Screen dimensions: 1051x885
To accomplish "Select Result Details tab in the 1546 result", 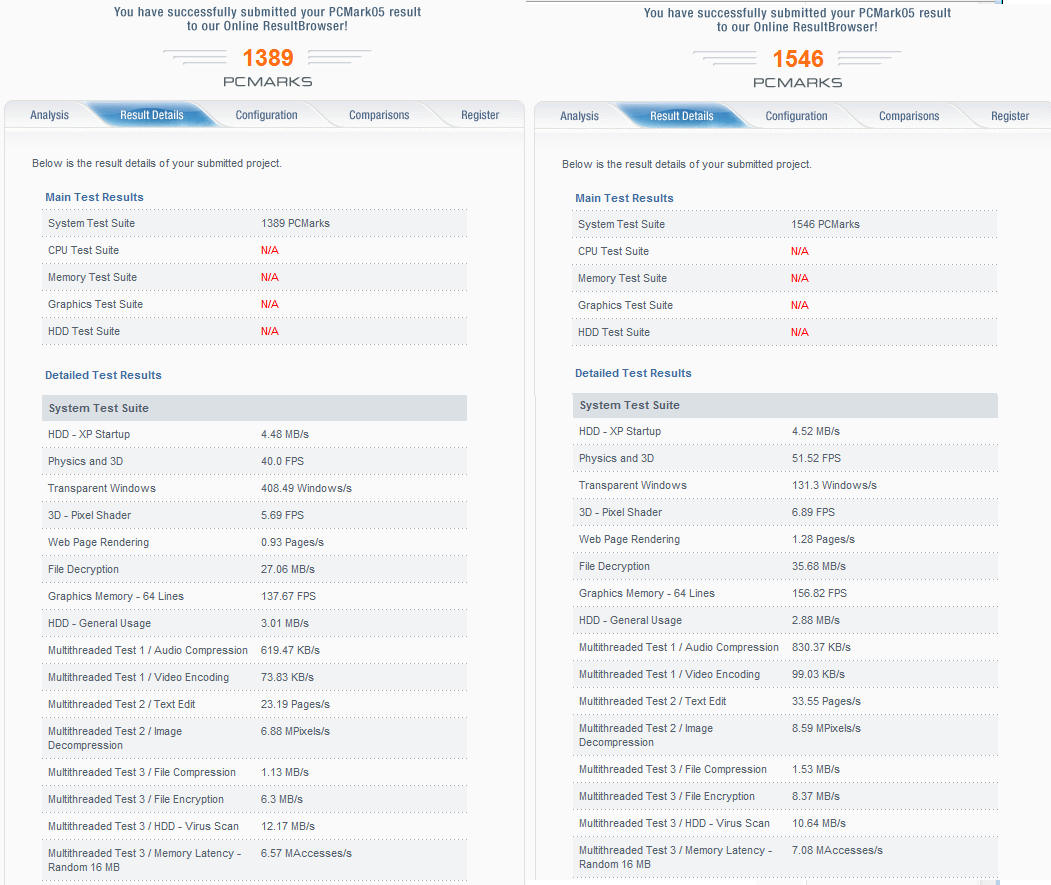I will click(682, 116).
